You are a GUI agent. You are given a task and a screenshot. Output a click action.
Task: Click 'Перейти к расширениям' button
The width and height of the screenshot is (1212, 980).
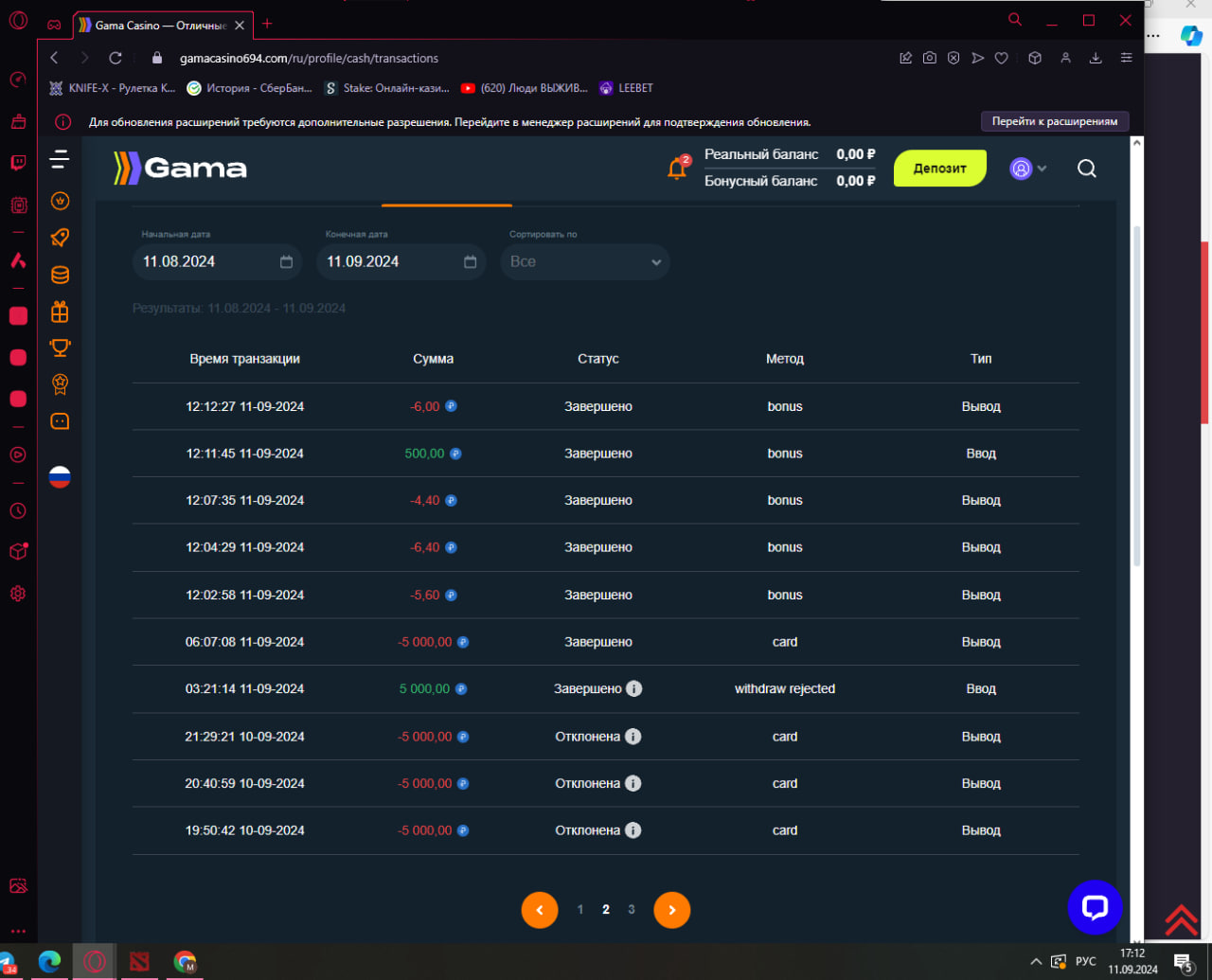1055,121
